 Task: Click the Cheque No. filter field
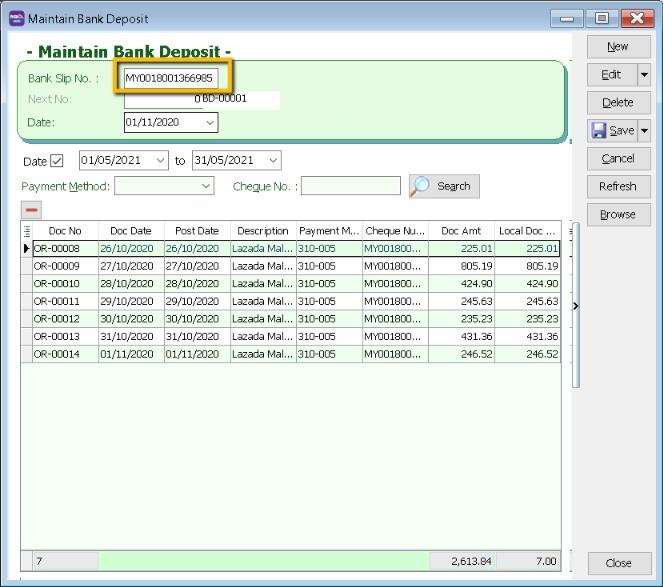pyautogui.click(x=351, y=186)
